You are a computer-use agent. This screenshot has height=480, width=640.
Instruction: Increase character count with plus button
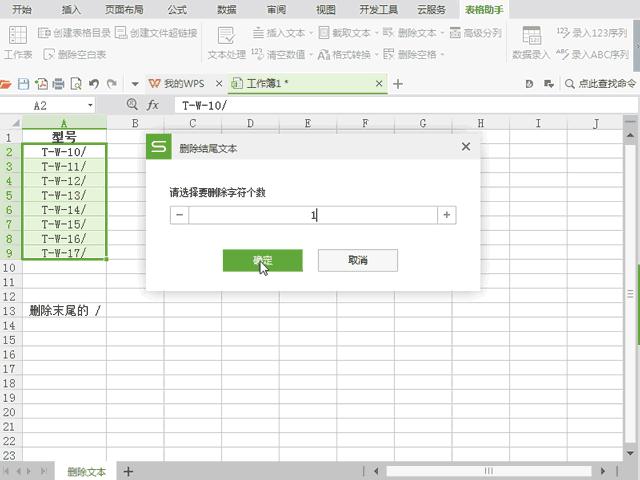(447, 215)
